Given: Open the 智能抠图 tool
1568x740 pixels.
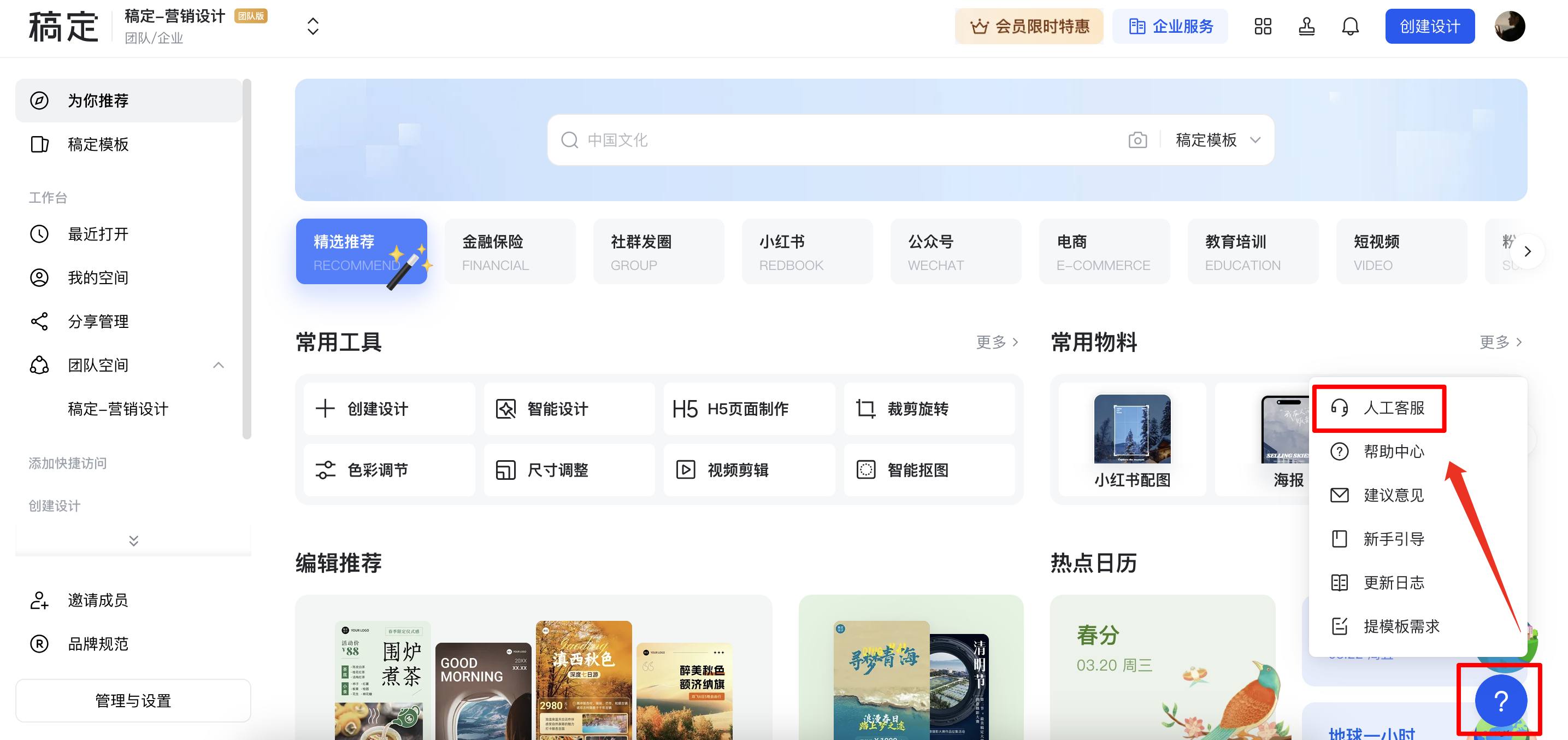Looking at the screenshot, I should pos(929,469).
